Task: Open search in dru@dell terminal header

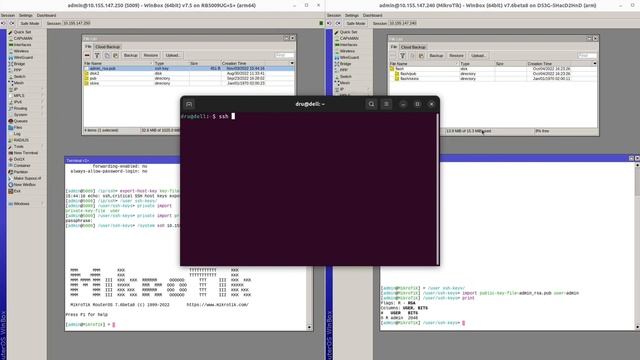Action: [371, 104]
